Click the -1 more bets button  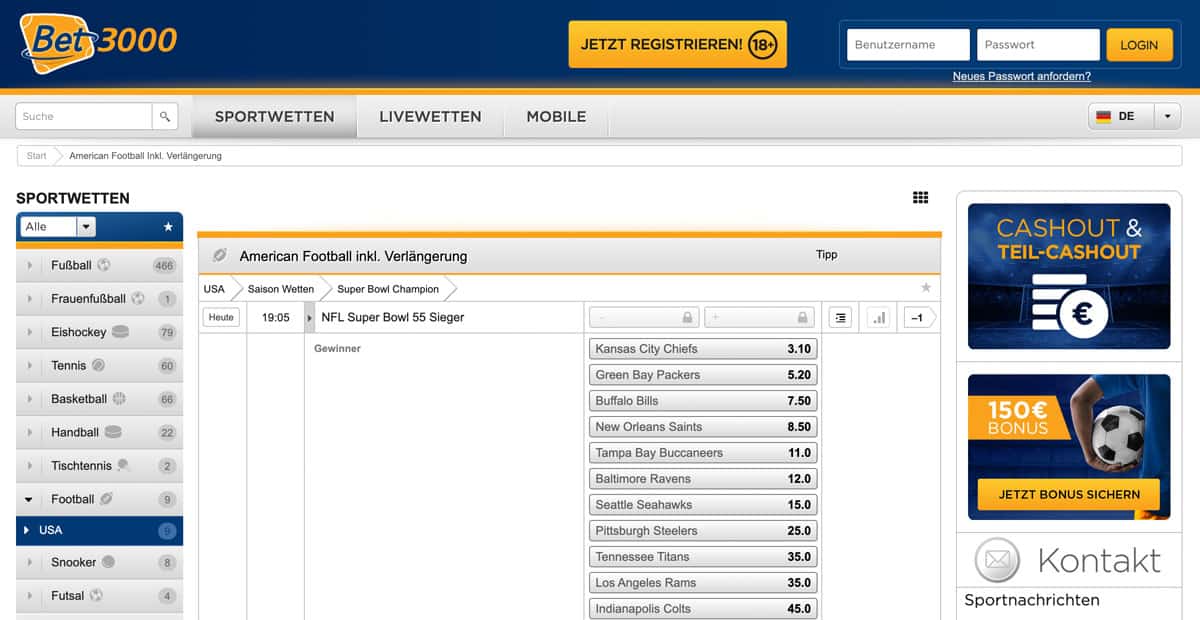920,317
